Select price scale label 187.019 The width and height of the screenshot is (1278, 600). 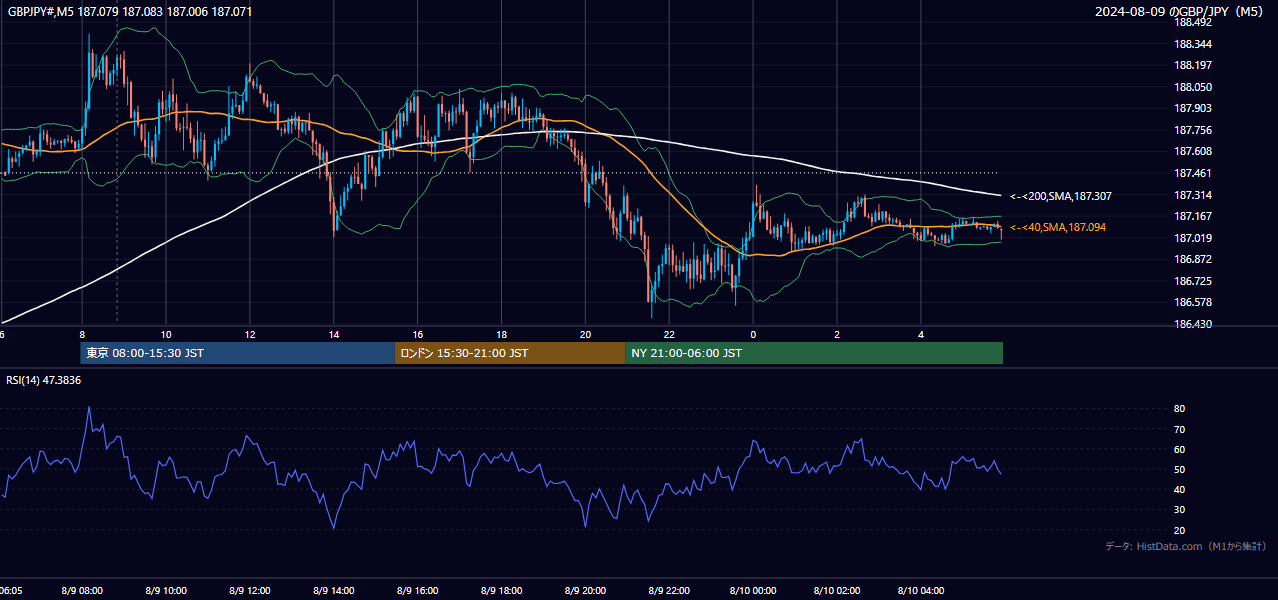click(1193, 238)
